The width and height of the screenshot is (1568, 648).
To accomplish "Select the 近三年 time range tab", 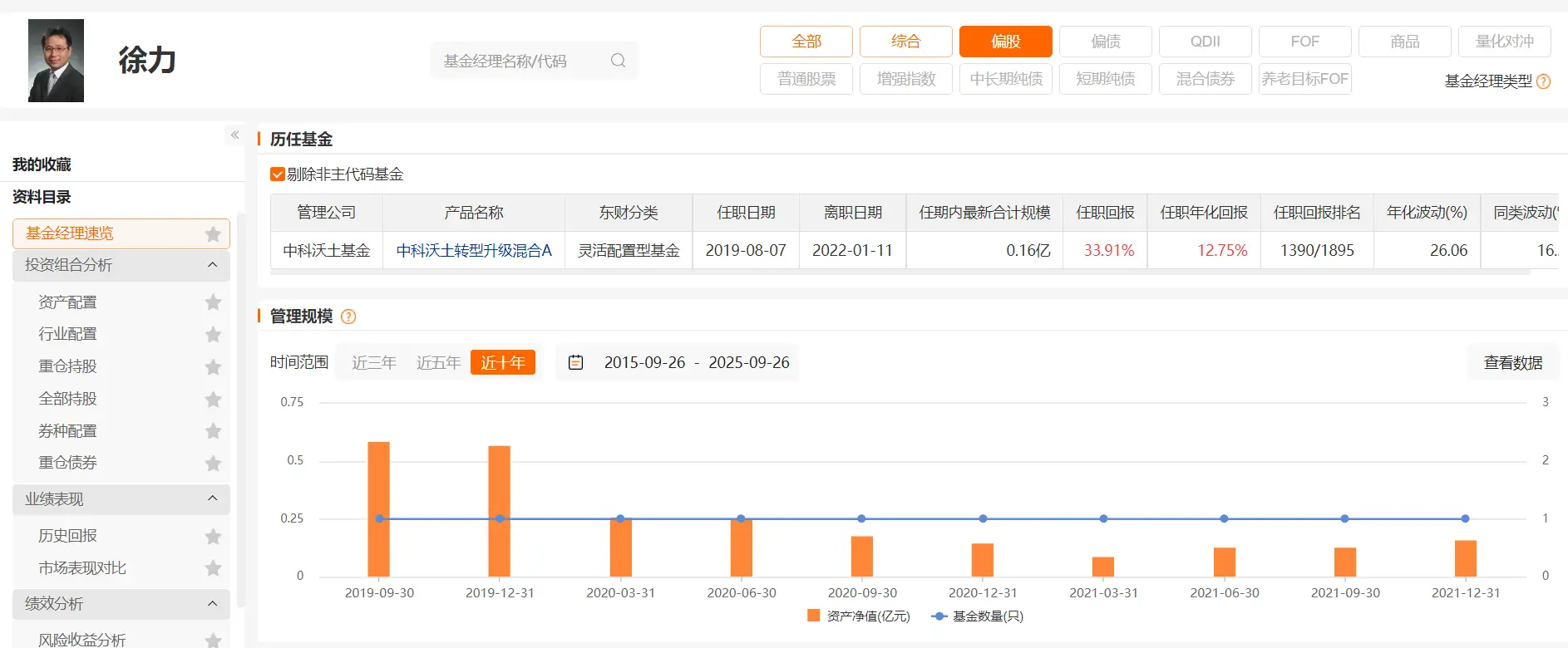I will click(373, 363).
